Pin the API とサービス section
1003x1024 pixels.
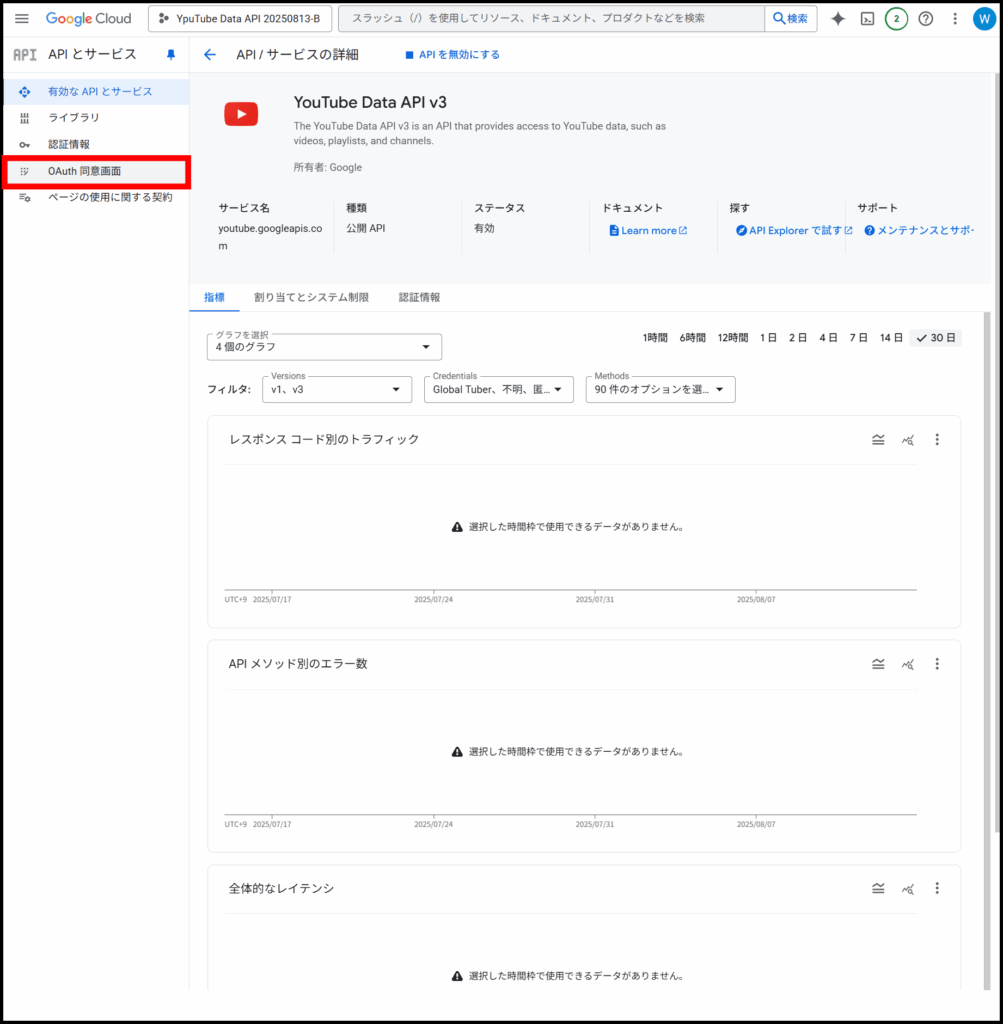coord(171,55)
